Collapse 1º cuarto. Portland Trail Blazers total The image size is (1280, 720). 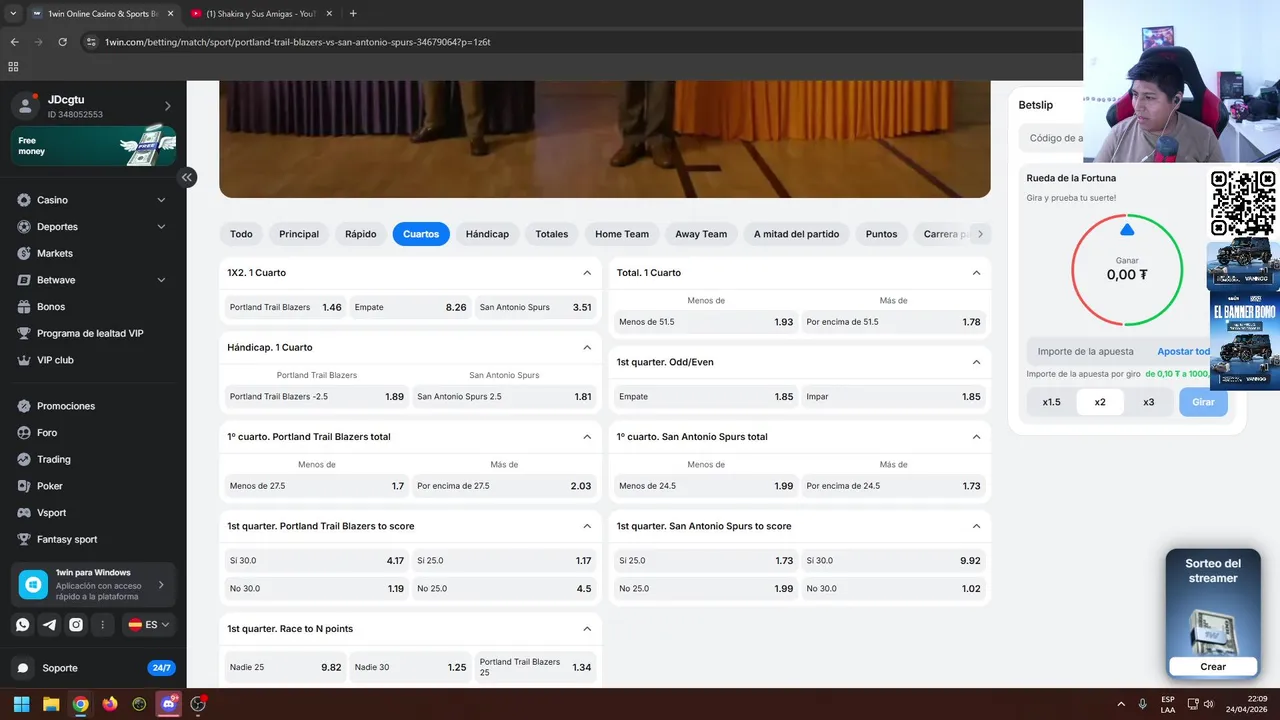tap(587, 437)
